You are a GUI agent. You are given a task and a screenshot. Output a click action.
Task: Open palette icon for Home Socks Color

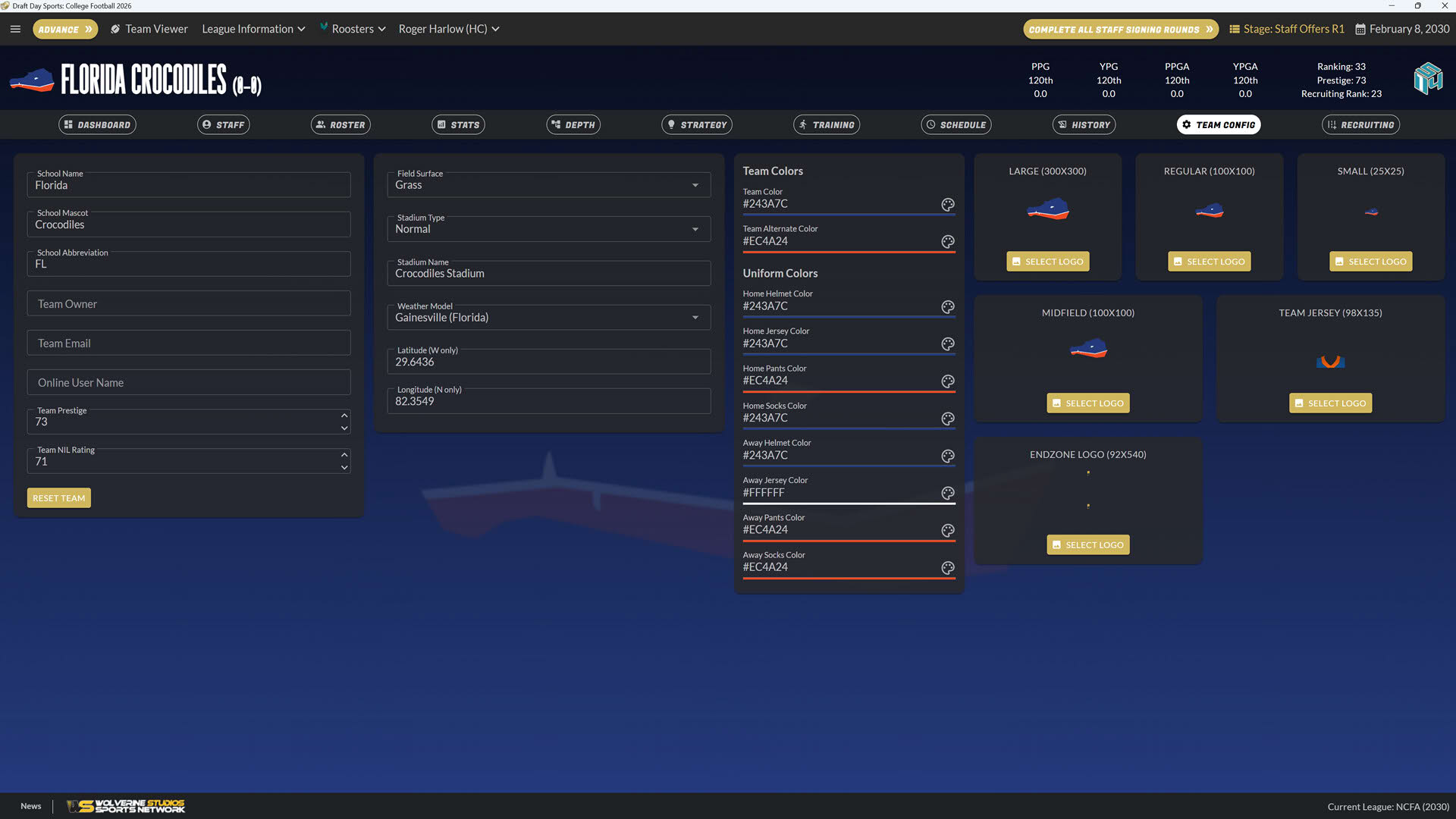point(948,418)
